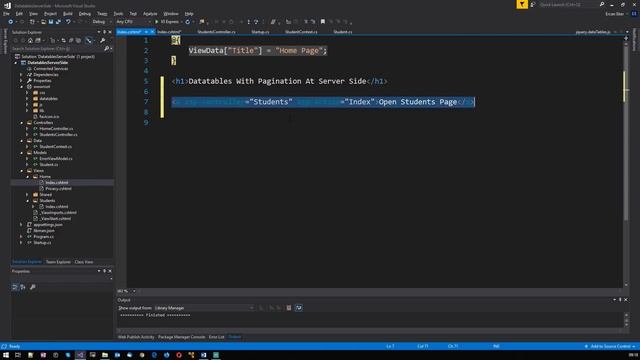Toggle Preview Selected Items in Solution Explorer toolbar
The width and height of the screenshot is (640, 360).
coord(89,40)
